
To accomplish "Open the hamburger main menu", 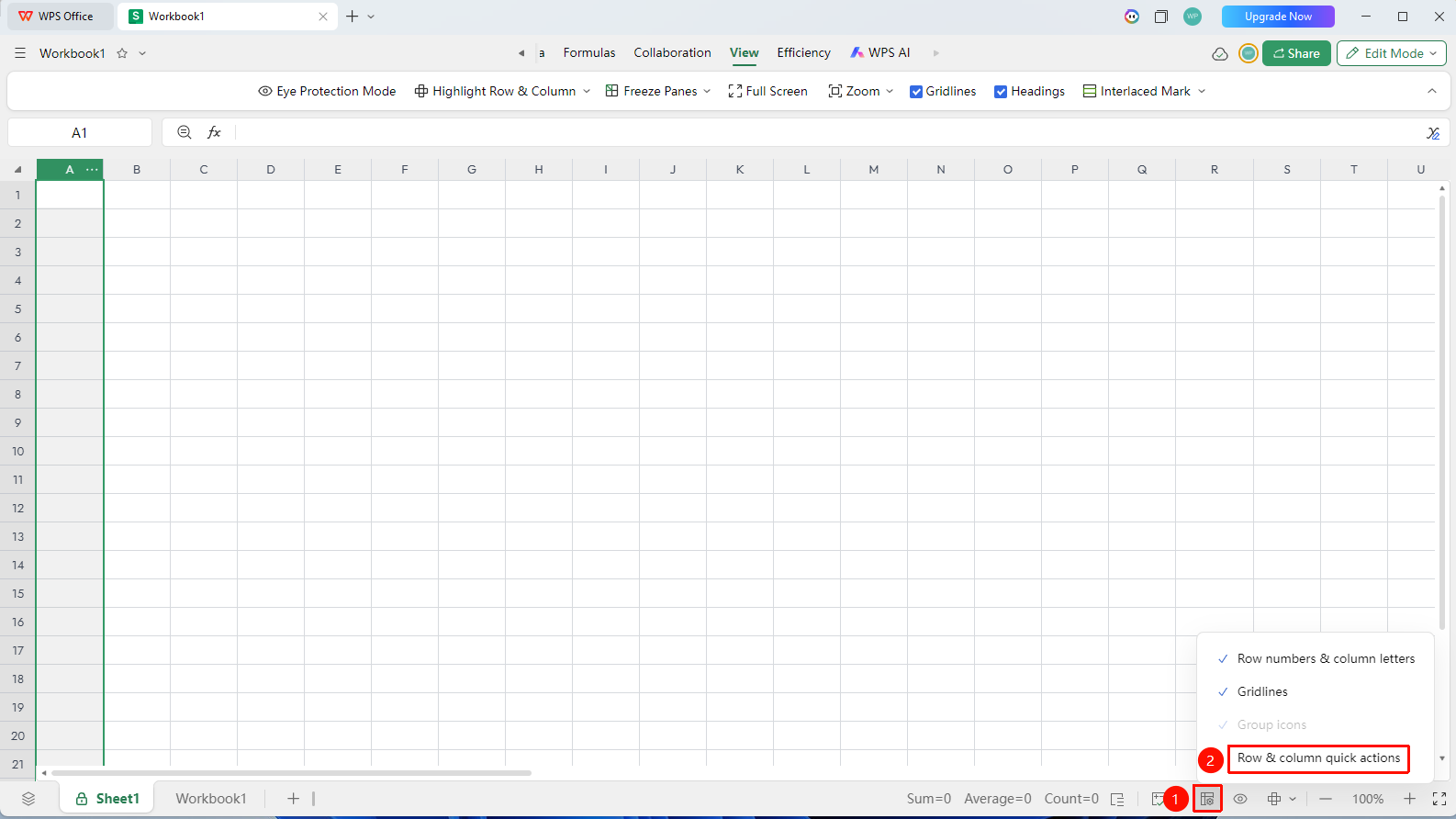I will point(20,53).
